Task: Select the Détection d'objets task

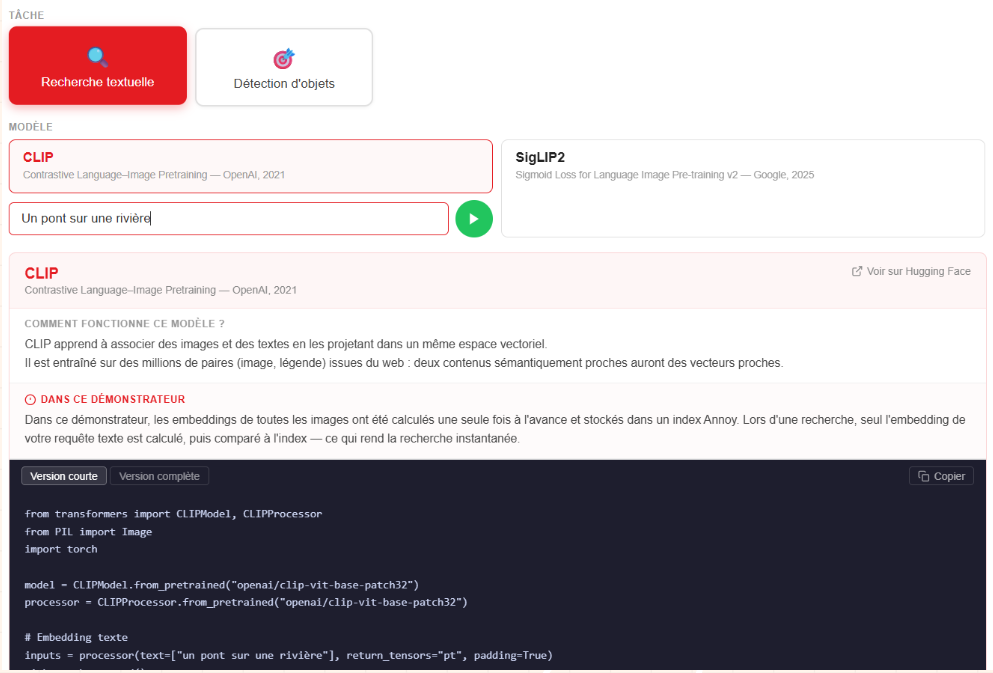Action: (x=284, y=67)
